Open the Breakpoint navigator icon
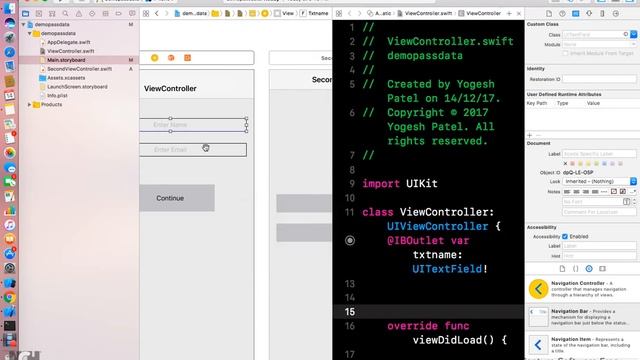 coord(118,13)
